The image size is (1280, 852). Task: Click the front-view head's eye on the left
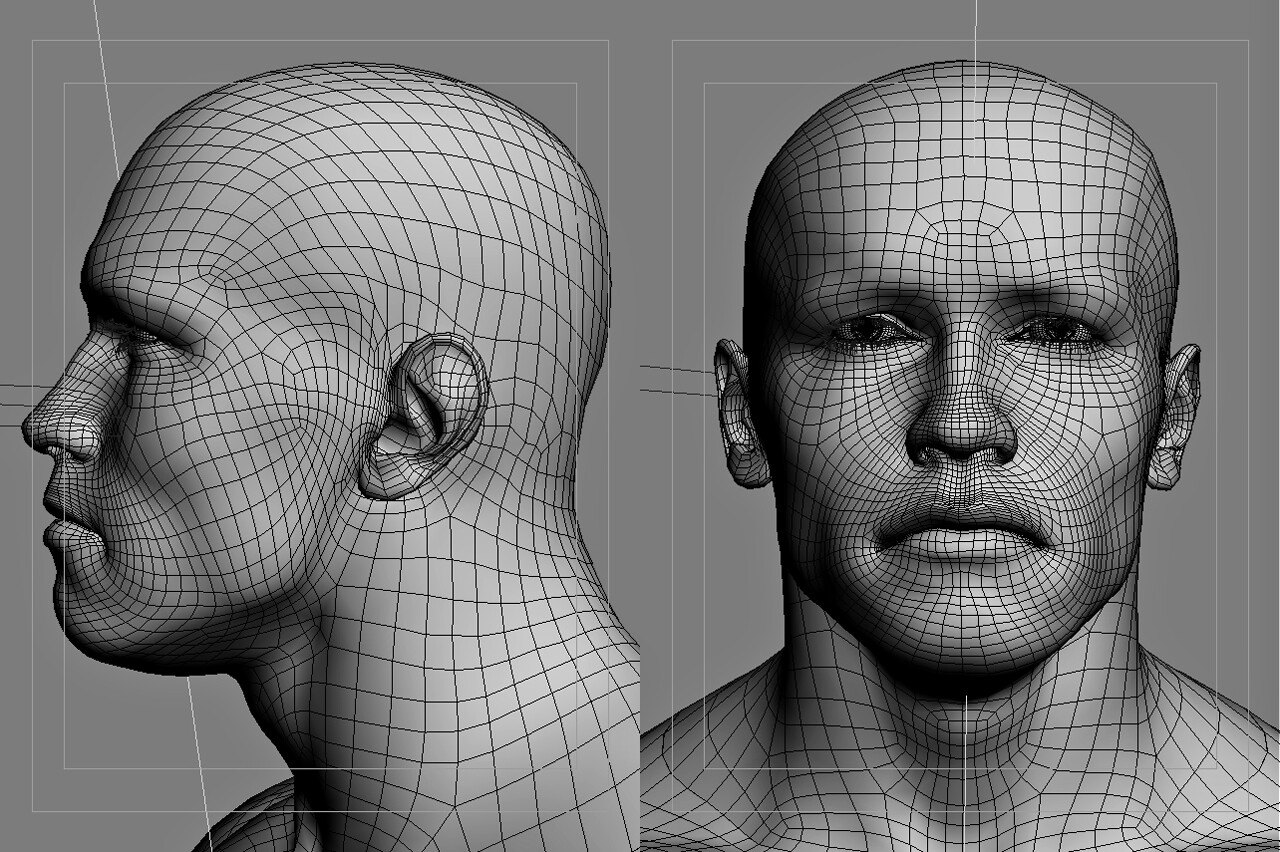866,332
